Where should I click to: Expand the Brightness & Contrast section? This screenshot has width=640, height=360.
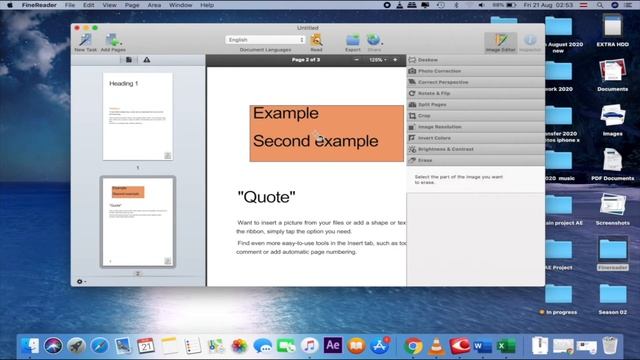(476, 149)
